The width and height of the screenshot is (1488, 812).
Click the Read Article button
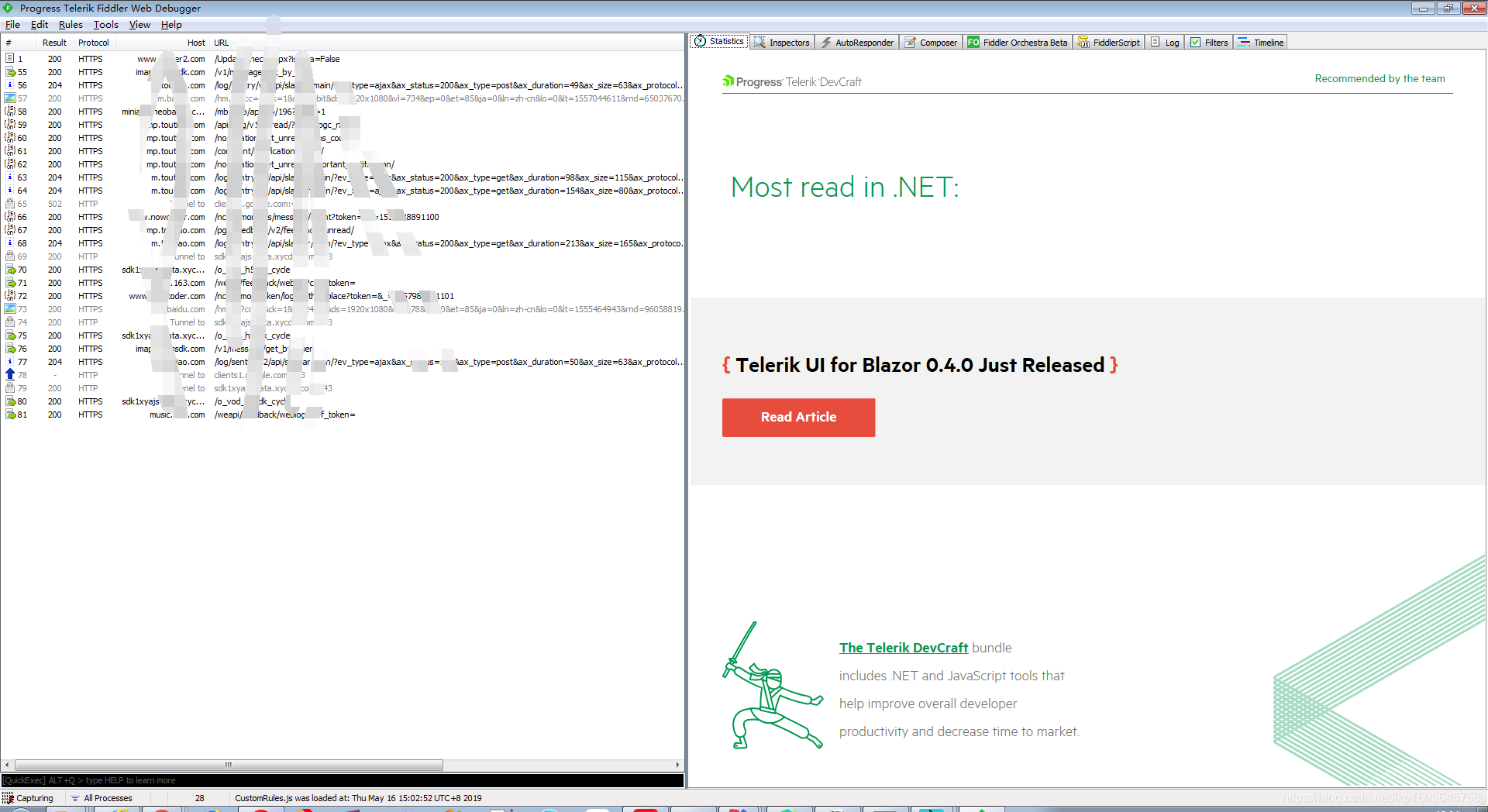coord(798,418)
